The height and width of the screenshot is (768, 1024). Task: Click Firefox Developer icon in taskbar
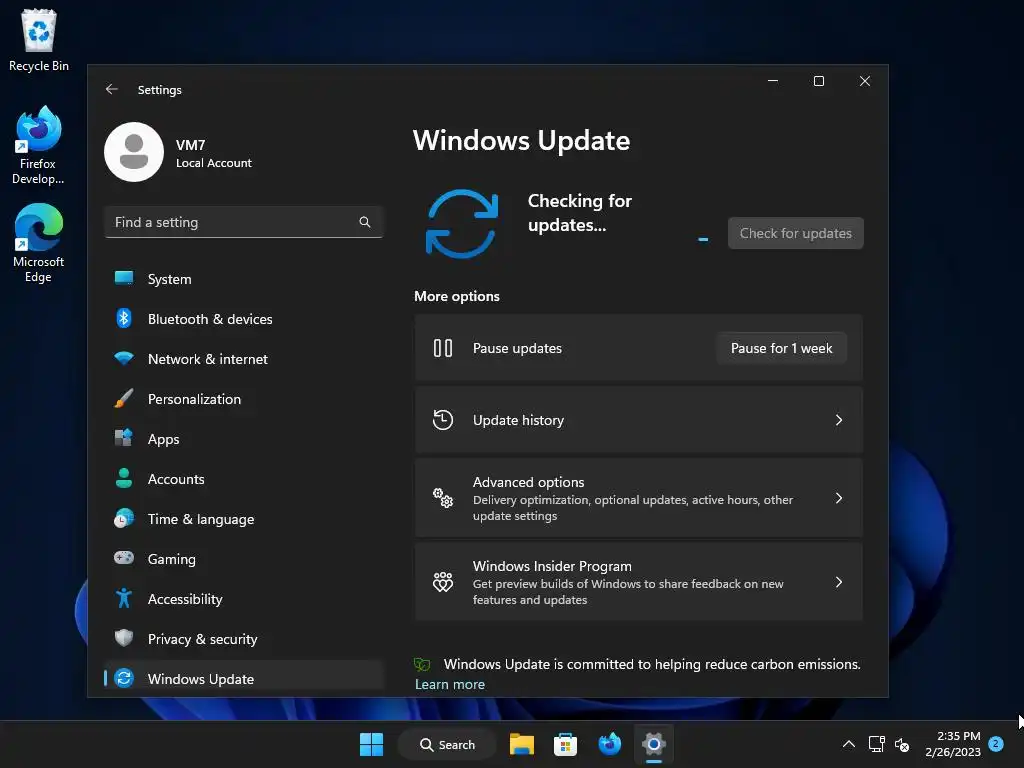coord(610,744)
